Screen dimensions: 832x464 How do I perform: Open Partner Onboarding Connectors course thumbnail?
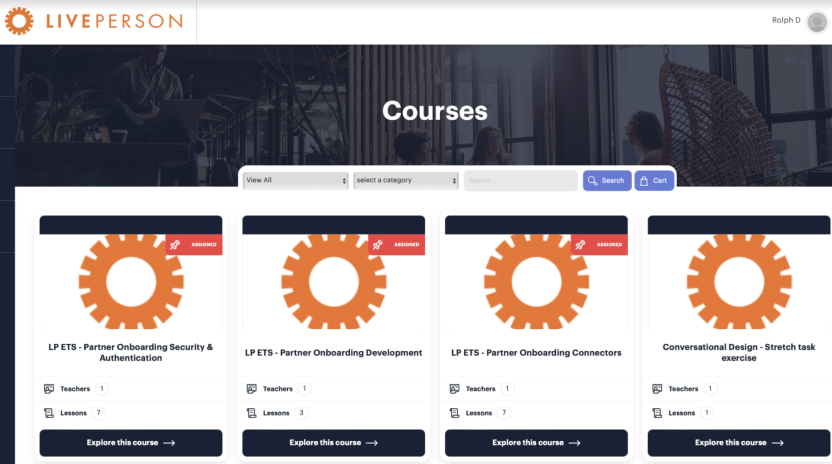[x=536, y=281]
